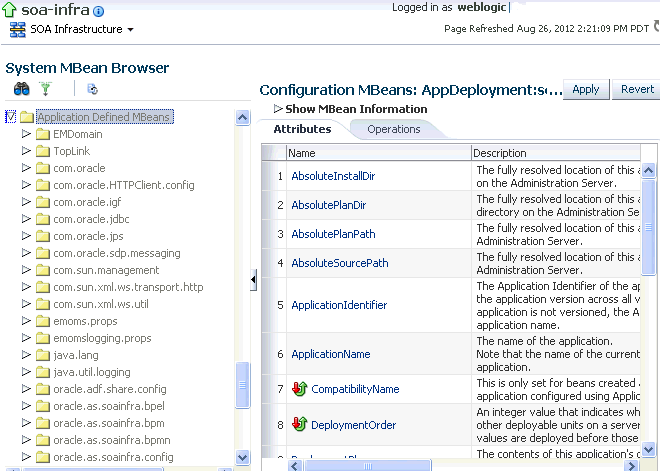Viewport: 660px width, 471px height.
Task: Open the AbsoluteInstallDir attribute link
Action: pos(333,176)
